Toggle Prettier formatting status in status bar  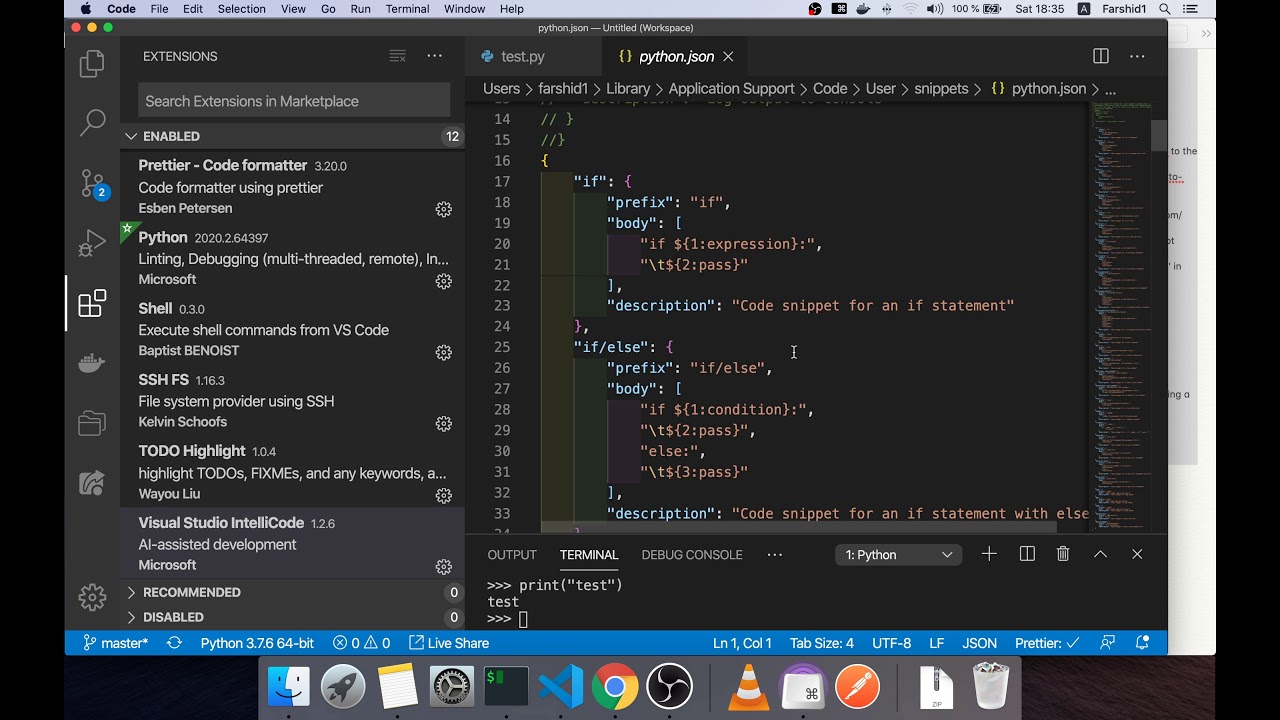pos(1047,643)
